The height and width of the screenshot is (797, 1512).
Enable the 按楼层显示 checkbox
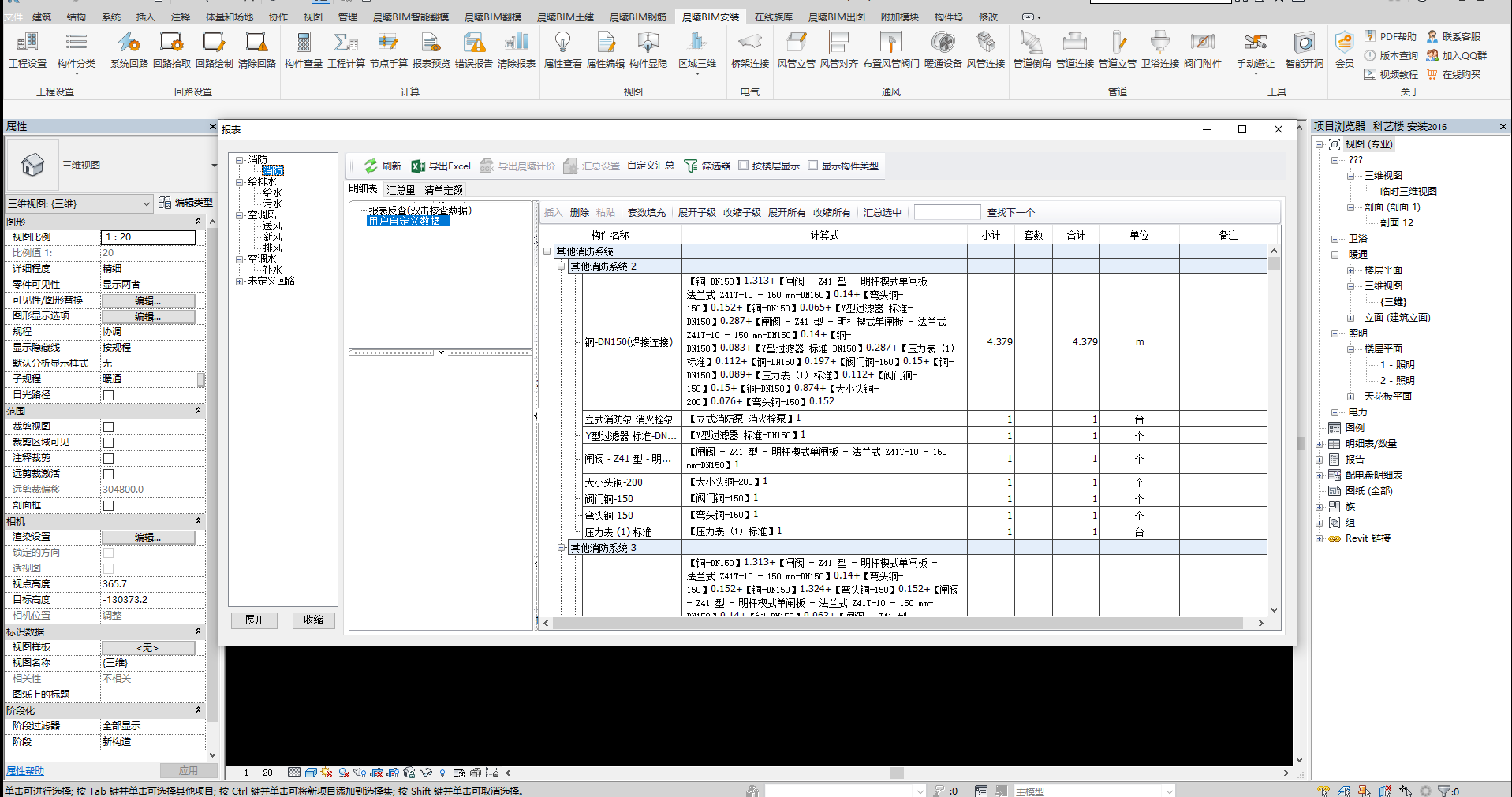pyautogui.click(x=743, y=166)
